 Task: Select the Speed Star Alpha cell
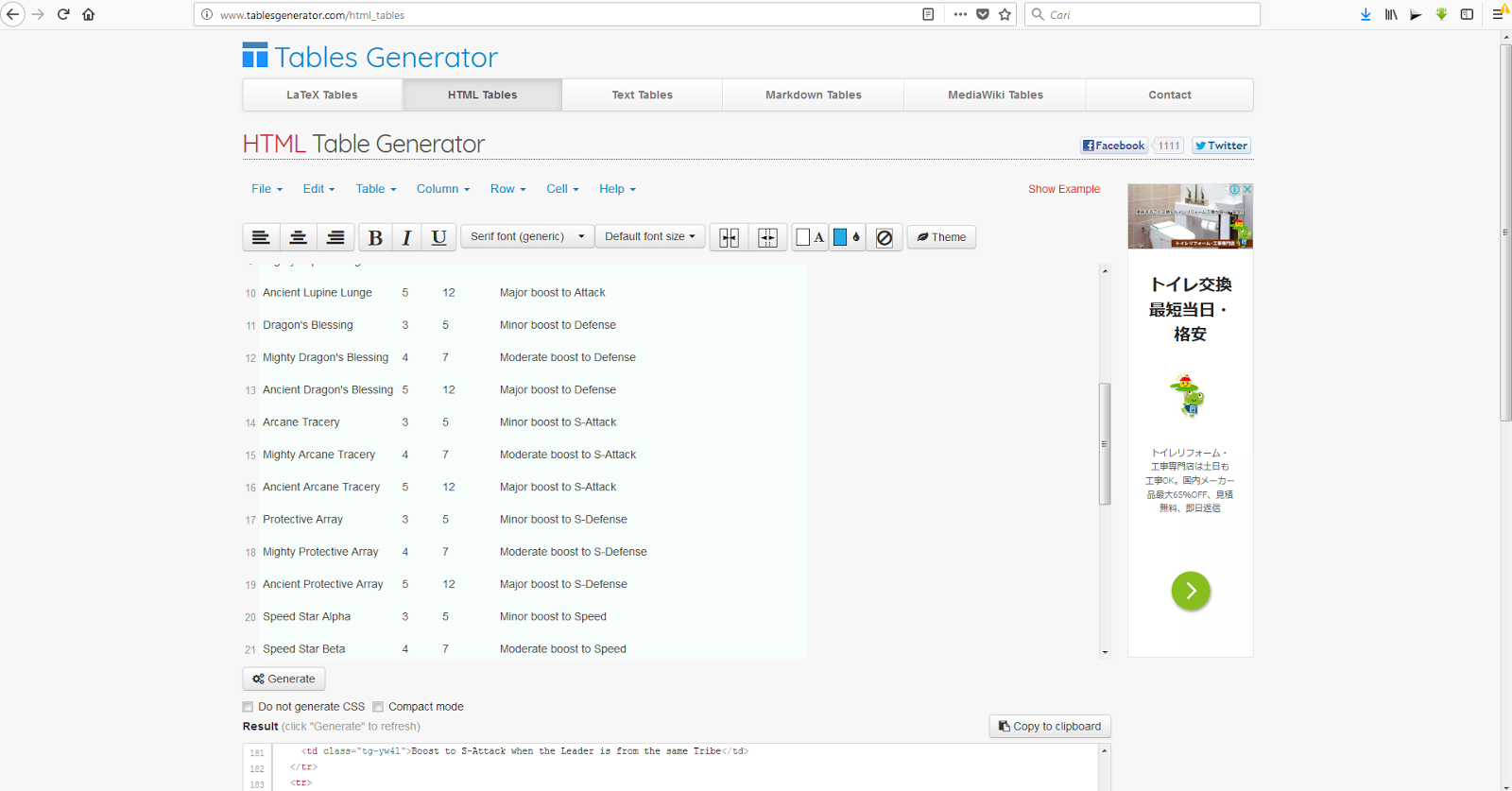[x=306, y=617]
